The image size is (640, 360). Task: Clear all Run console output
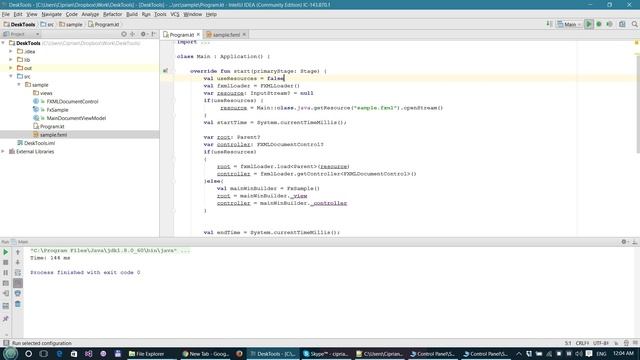point(18,304)
